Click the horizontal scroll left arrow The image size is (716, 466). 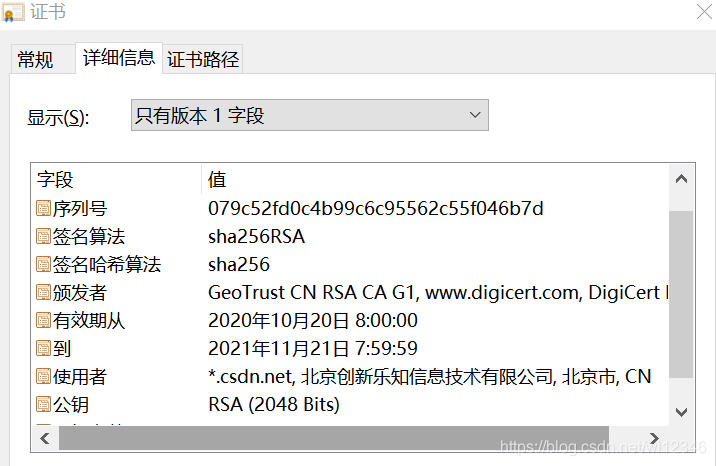pos(45,439)
